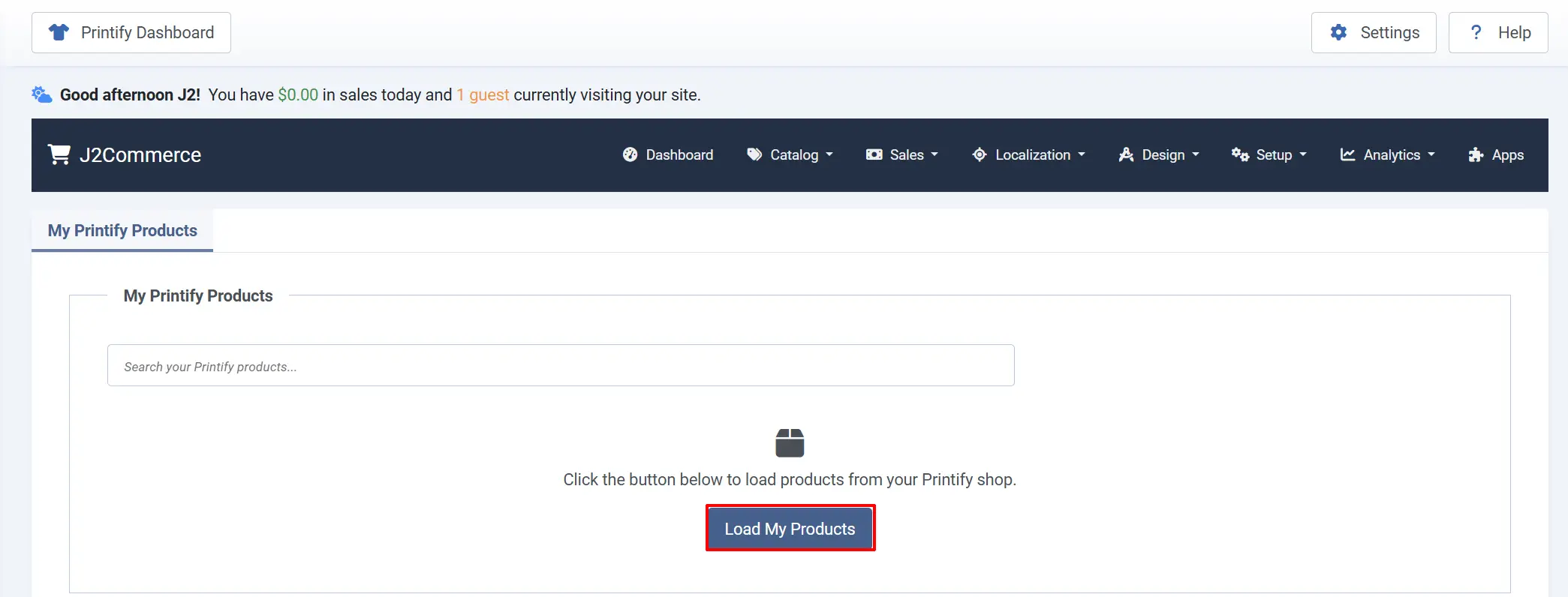Click the J2Commerce shopping cart icon

(x=59, y=154)
